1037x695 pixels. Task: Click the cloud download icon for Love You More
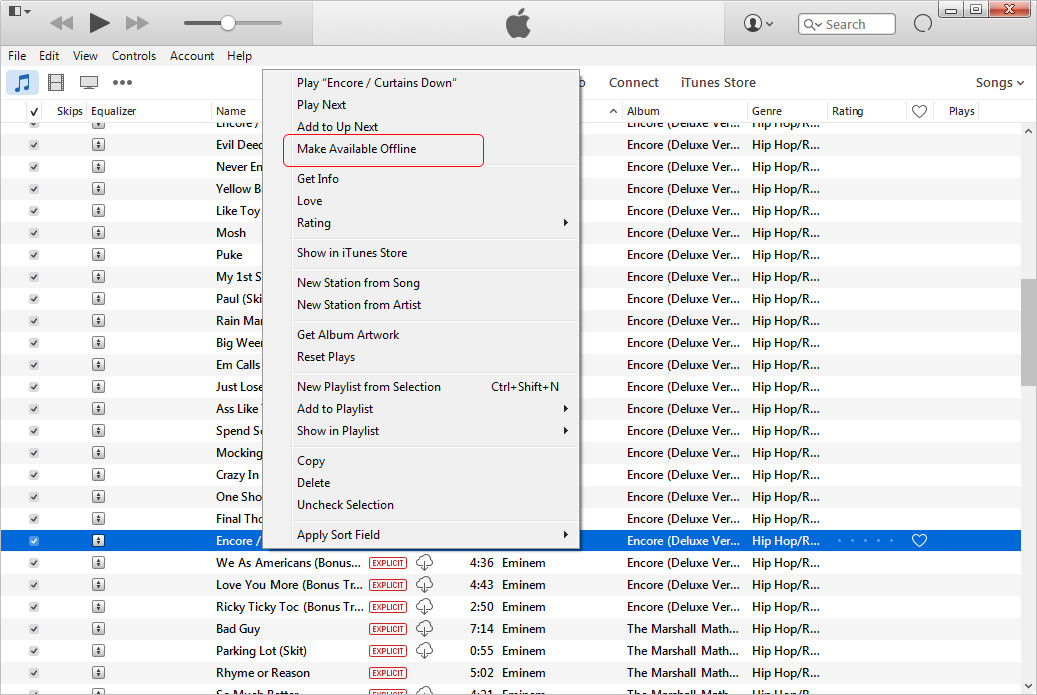(425, 585)
